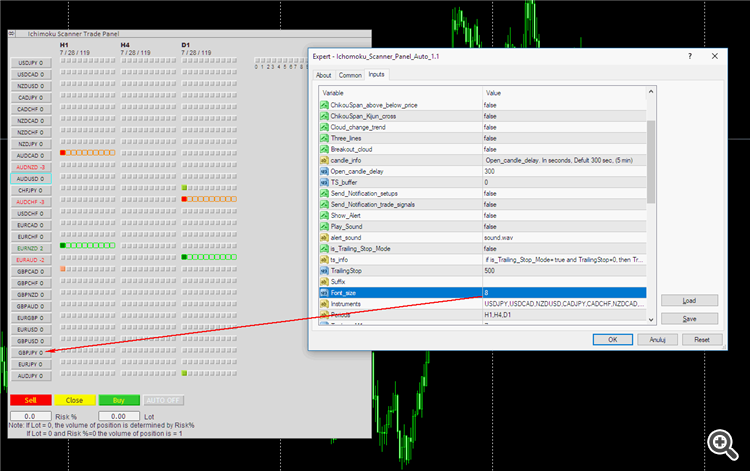
Task: Click the TrailingStop integer icon
Action: point(324,271)
